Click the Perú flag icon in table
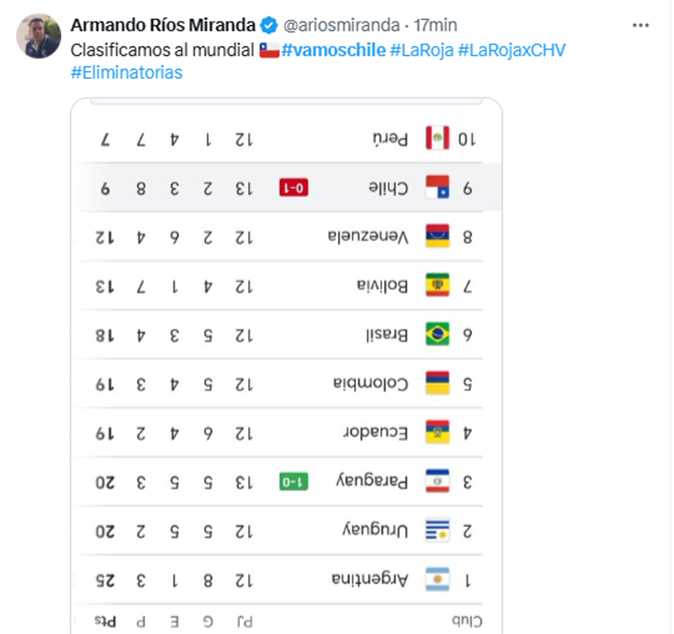674x634 pixels. point(438,138)
